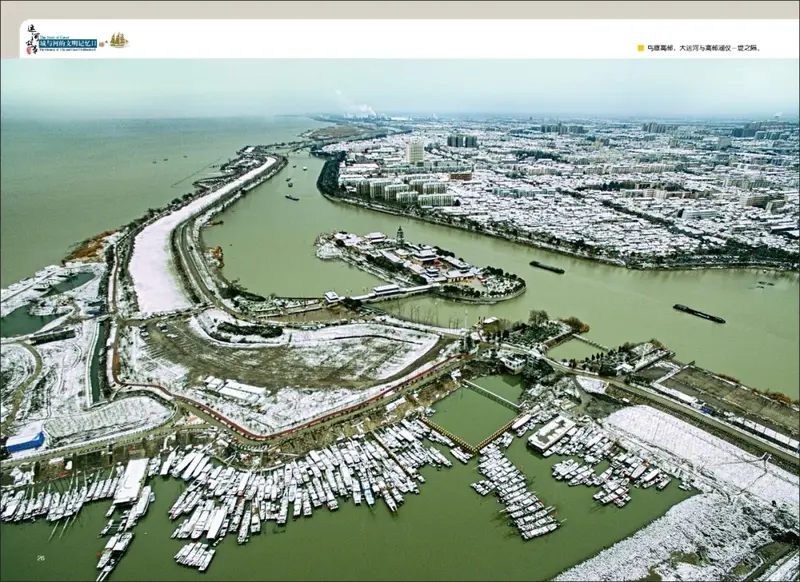The image size is (800, 582).
Task: Click the white smoke plume on the horizon
Action: 358,107
